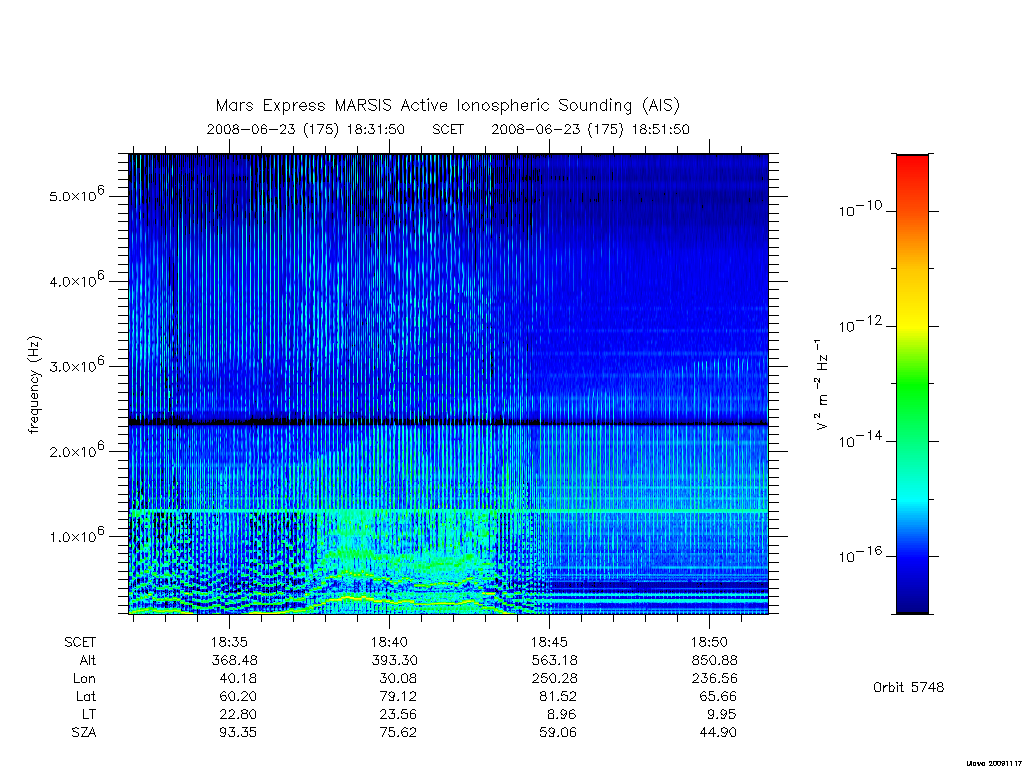This screenshot has width=1024, height=768.
Task: Click the end time 18:51:50 label
Action: pos(590,129)
